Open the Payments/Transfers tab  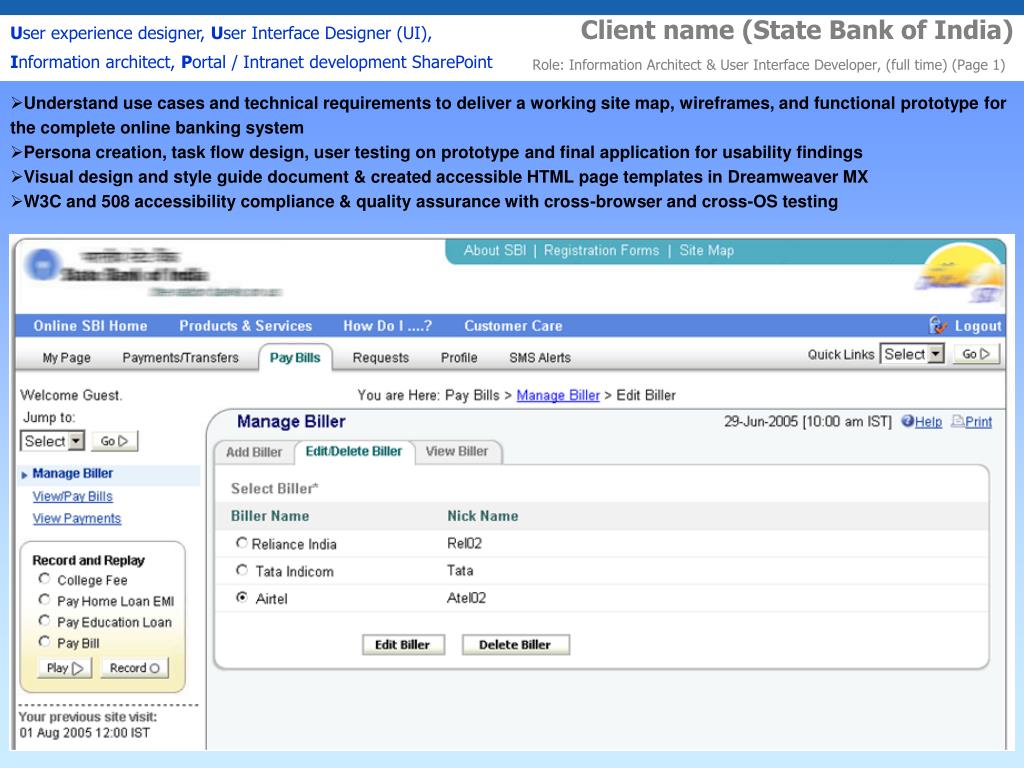180,358
